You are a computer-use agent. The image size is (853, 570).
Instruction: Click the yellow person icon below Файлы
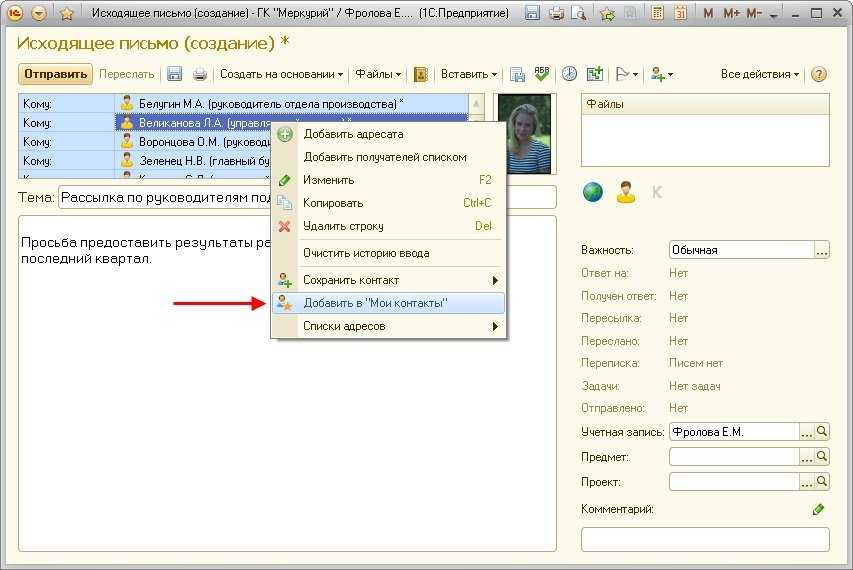626,192
